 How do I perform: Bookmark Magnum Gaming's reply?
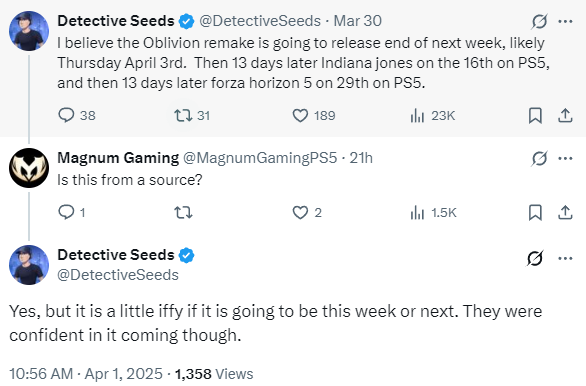click(535, 213)
